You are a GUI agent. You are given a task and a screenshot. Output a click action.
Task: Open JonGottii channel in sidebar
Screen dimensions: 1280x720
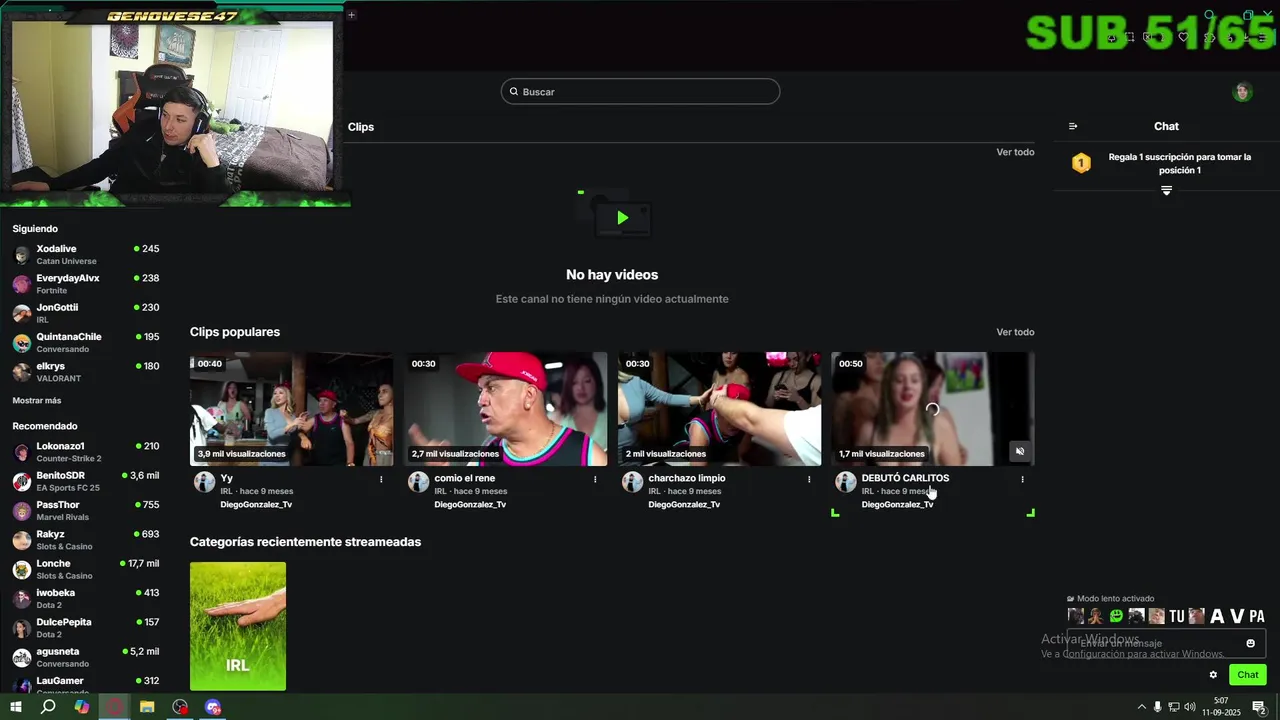(86, 313)
